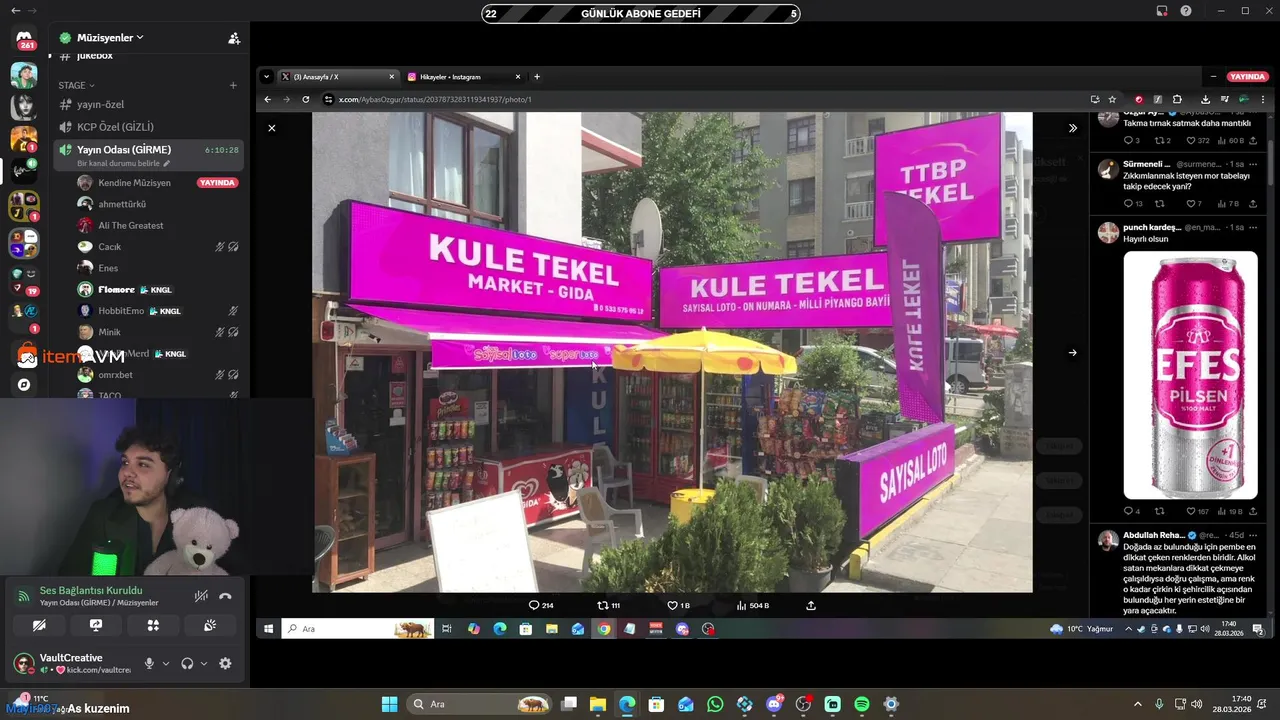Screen dimensions: 1280x720
Task: Open Spotify from the taskbar
Action: click(862, 704)
